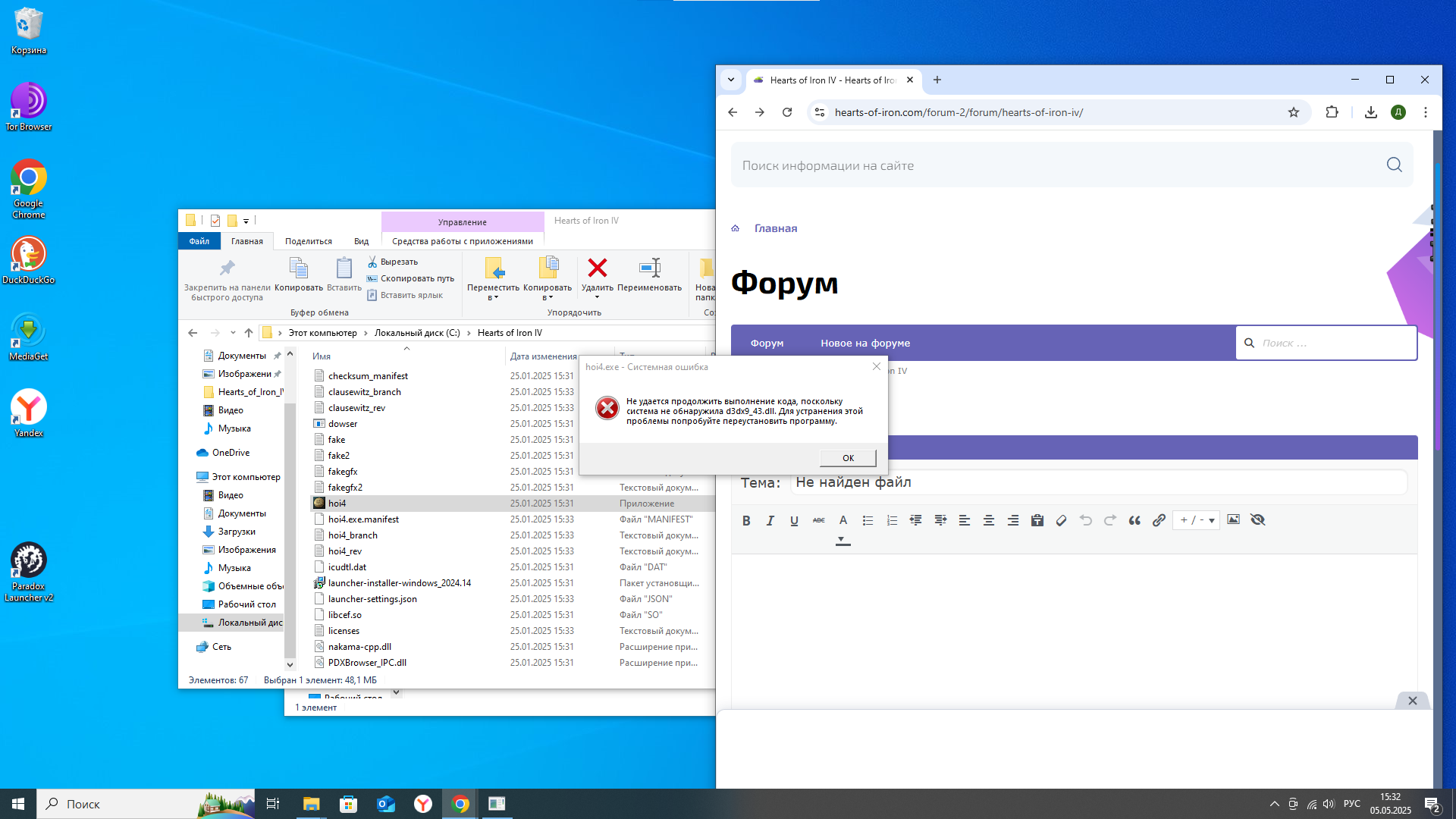Screen dimensions: 1456x819
Task: Open the 'Форум' tab on site
Action: pyautogui.click(x=767, y=344)
